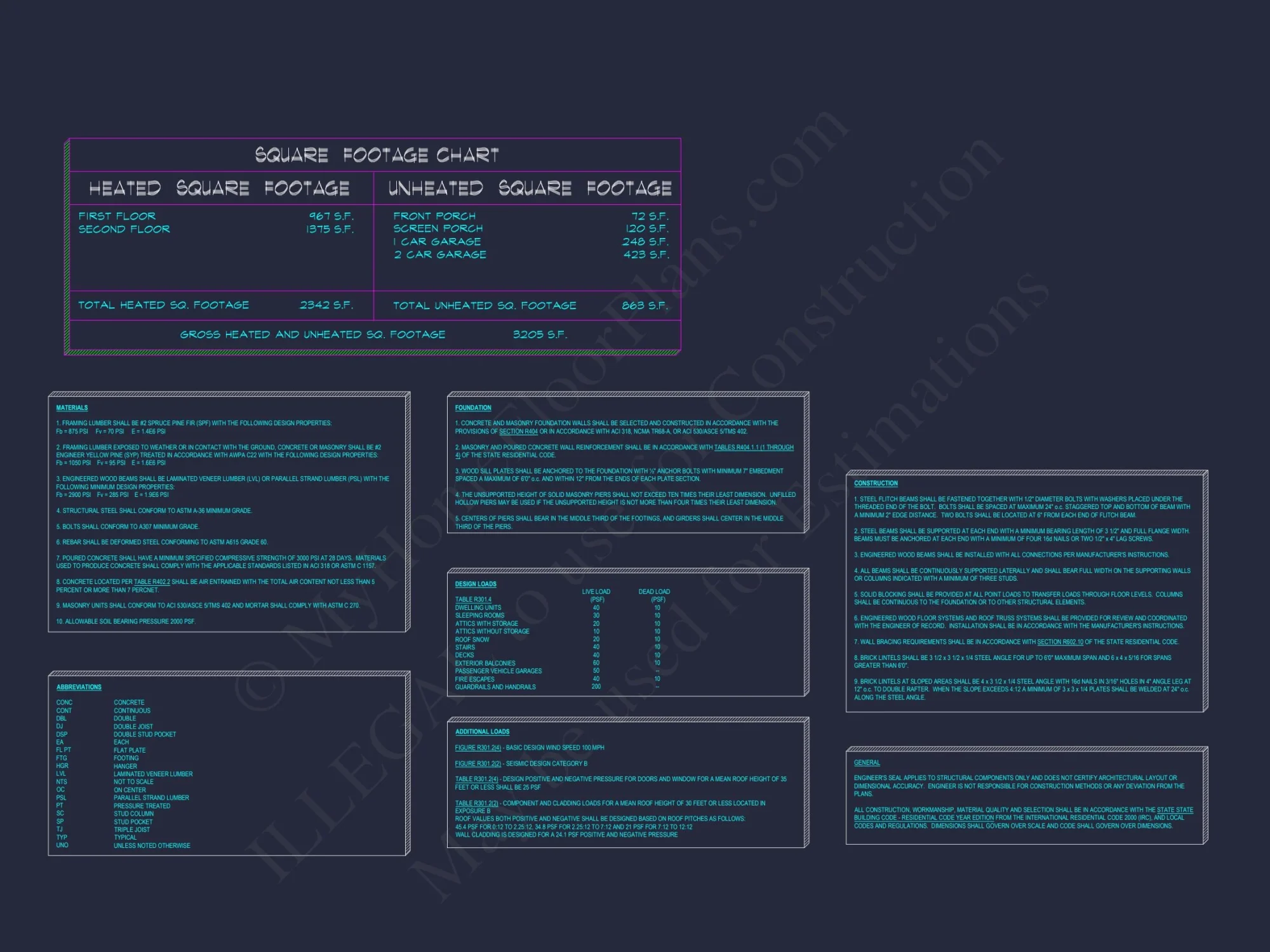Click FIGURE R301.2(4) basic wind speed reference
Screen dimensions: 1270x952
478,748
